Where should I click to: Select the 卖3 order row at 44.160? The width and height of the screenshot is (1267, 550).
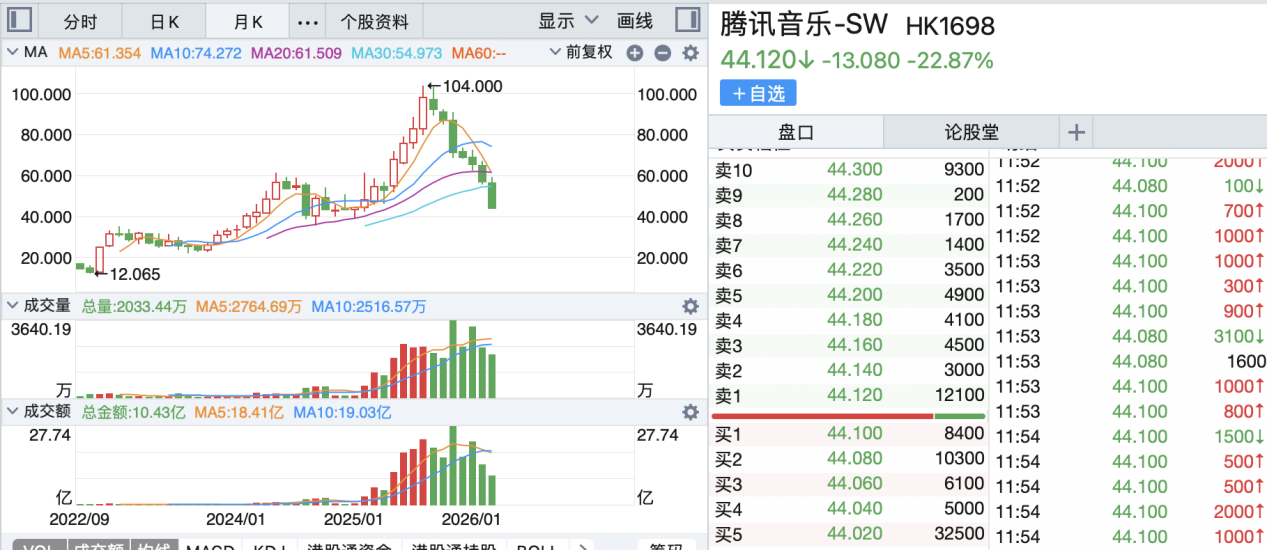pos(848,345)
